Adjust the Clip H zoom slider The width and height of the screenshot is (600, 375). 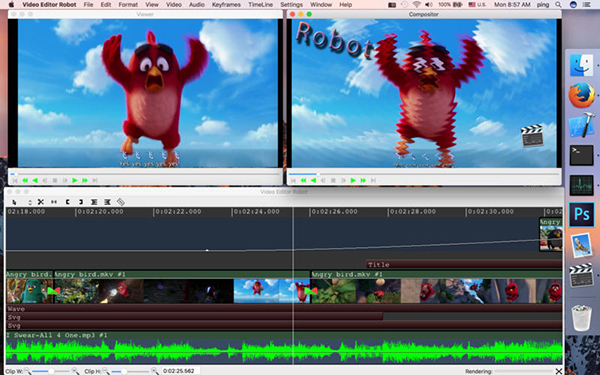pos(130,371)
